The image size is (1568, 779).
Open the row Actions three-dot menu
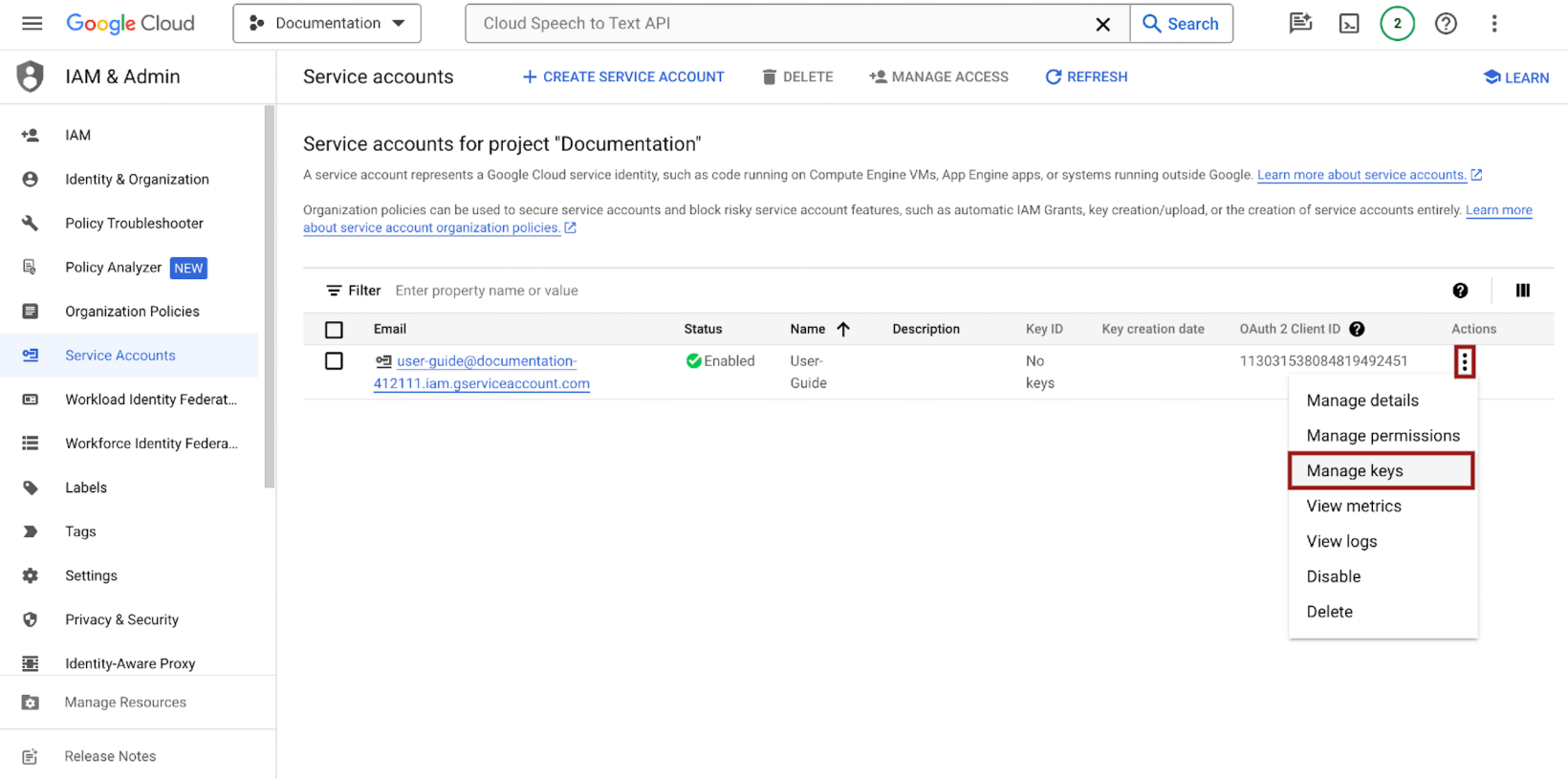pos(1464,361)
